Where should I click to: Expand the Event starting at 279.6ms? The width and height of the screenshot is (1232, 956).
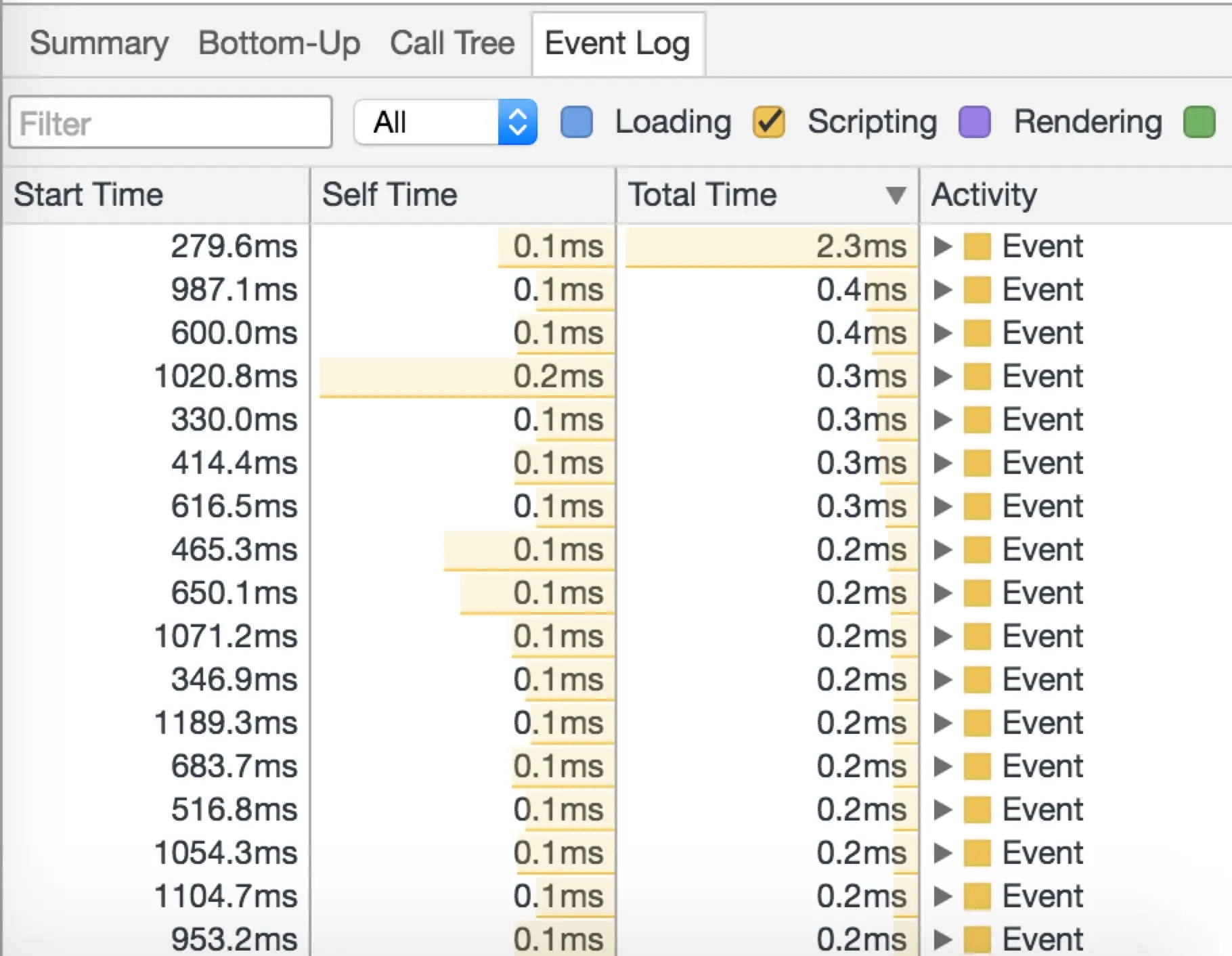942,246
